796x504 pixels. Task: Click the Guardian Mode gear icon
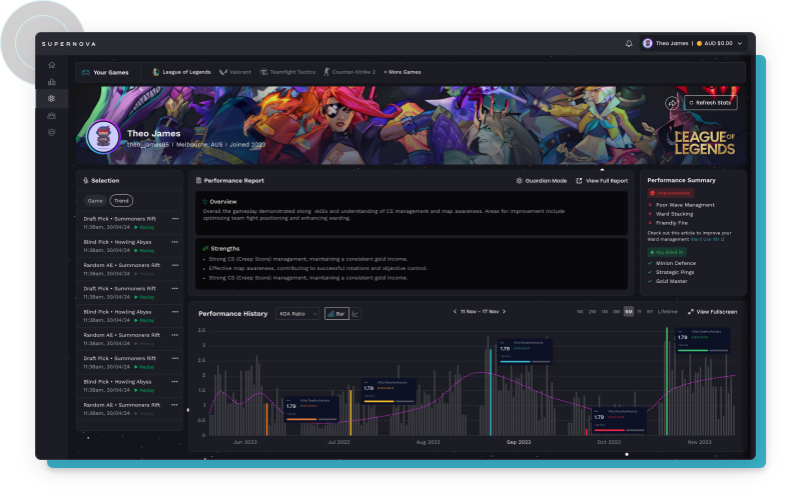[x=519, y=181]
